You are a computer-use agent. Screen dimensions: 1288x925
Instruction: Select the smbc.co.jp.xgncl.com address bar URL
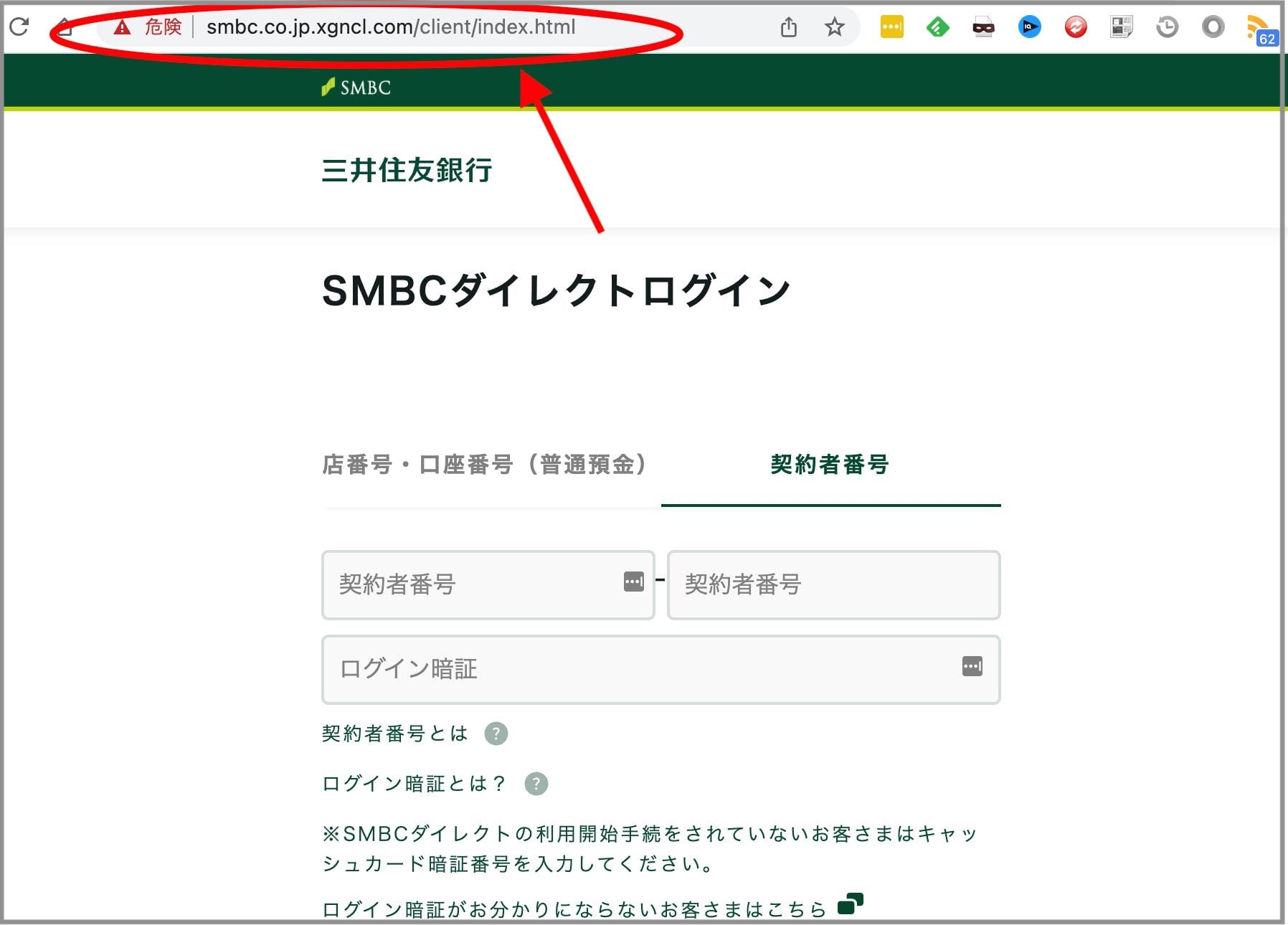tap(391, 27)
